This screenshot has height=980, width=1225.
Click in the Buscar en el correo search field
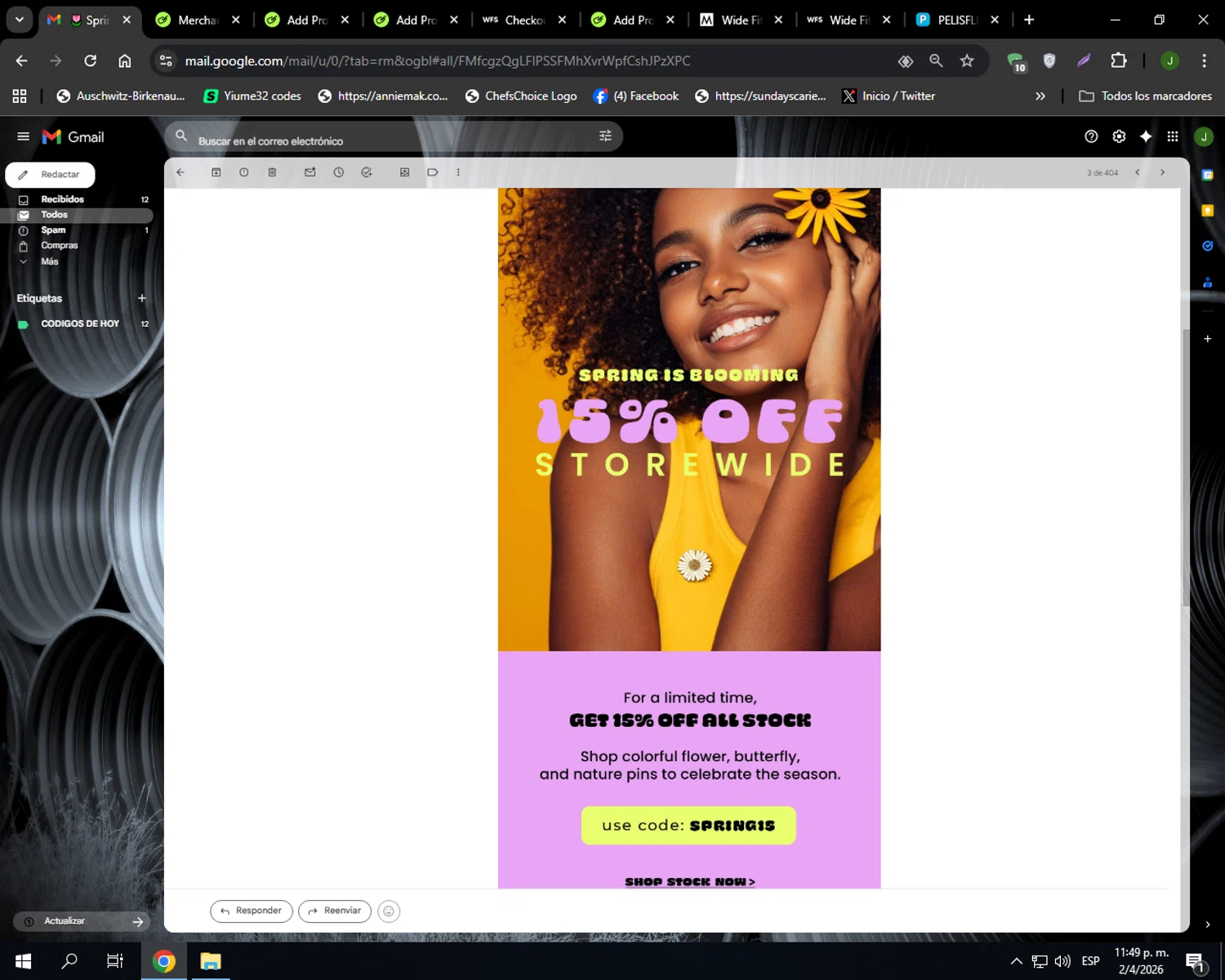[x=392, y=136]
